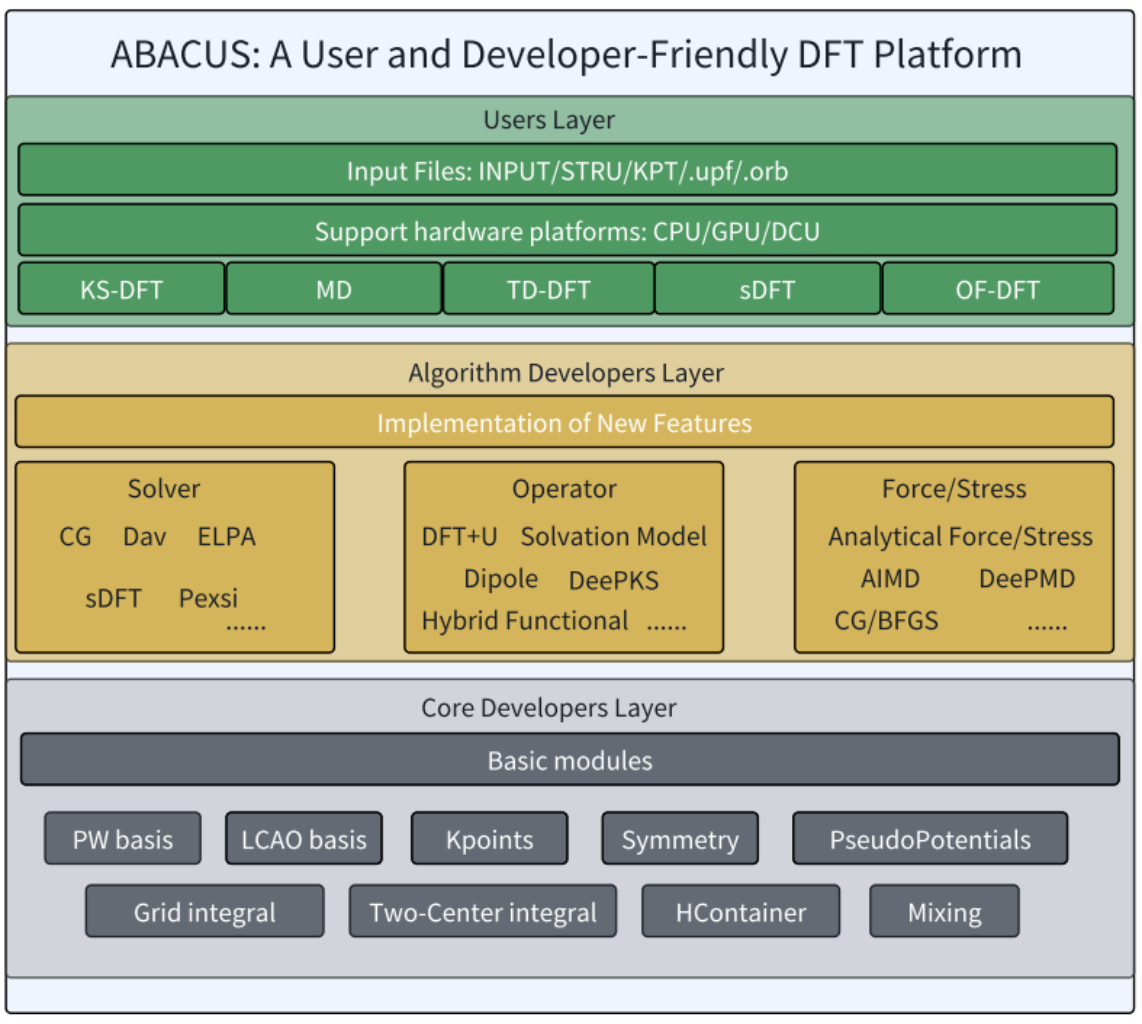Screen dimensions: 1142x1024
Task: Click the Basic modules bar
Action: (x=569, y=760)
